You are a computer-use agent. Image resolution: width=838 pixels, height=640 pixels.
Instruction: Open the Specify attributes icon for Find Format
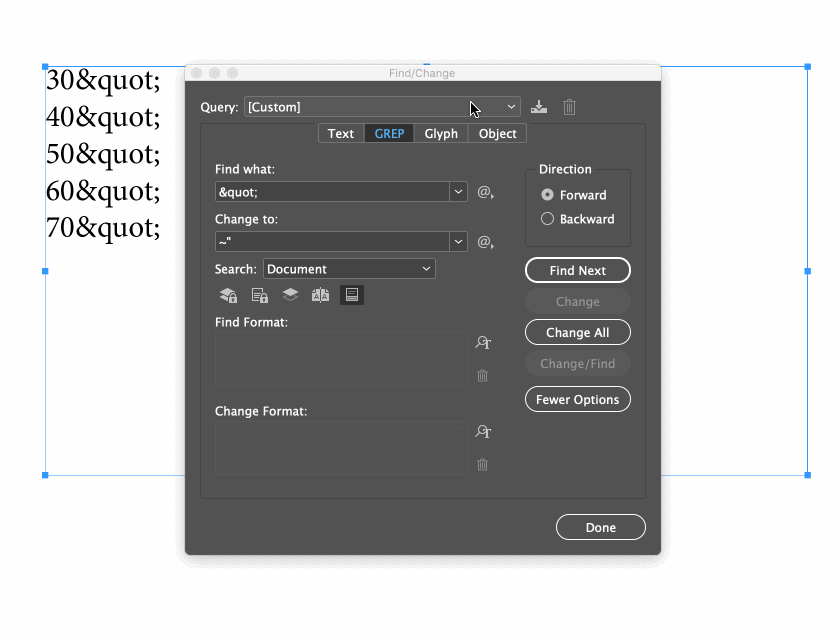pos(483,343)
